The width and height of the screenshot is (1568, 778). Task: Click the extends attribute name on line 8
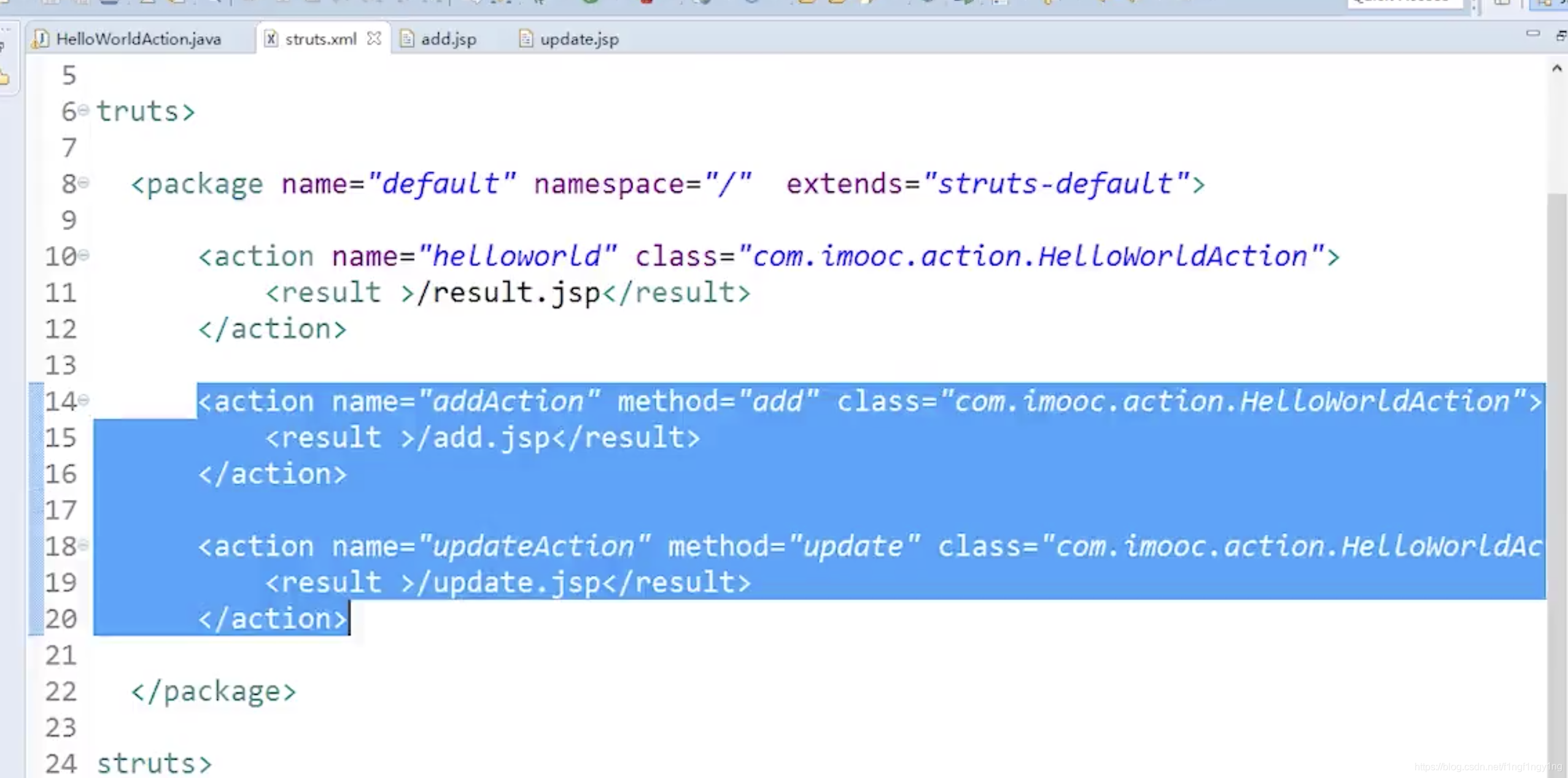coord(845,184)
